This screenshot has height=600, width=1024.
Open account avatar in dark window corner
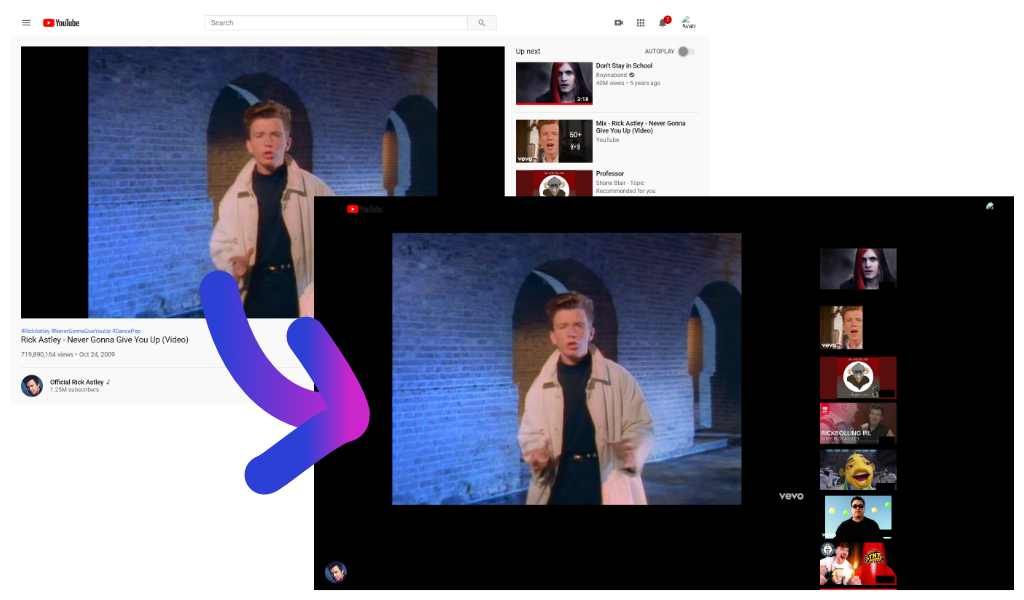[990, 206]
